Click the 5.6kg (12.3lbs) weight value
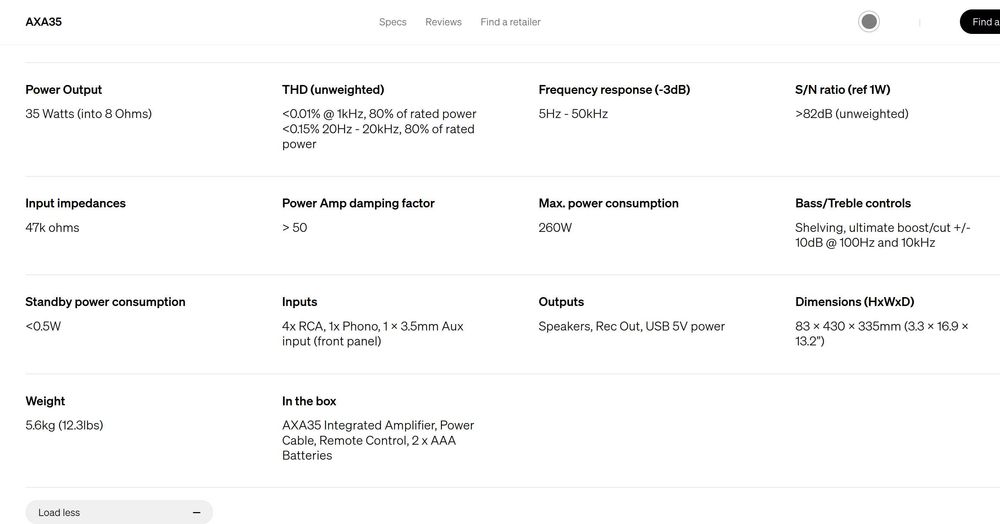 pos(64,425)
